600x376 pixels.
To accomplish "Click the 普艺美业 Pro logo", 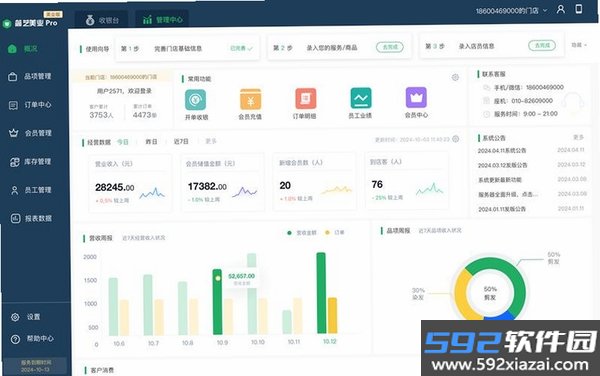I will 31,23.
